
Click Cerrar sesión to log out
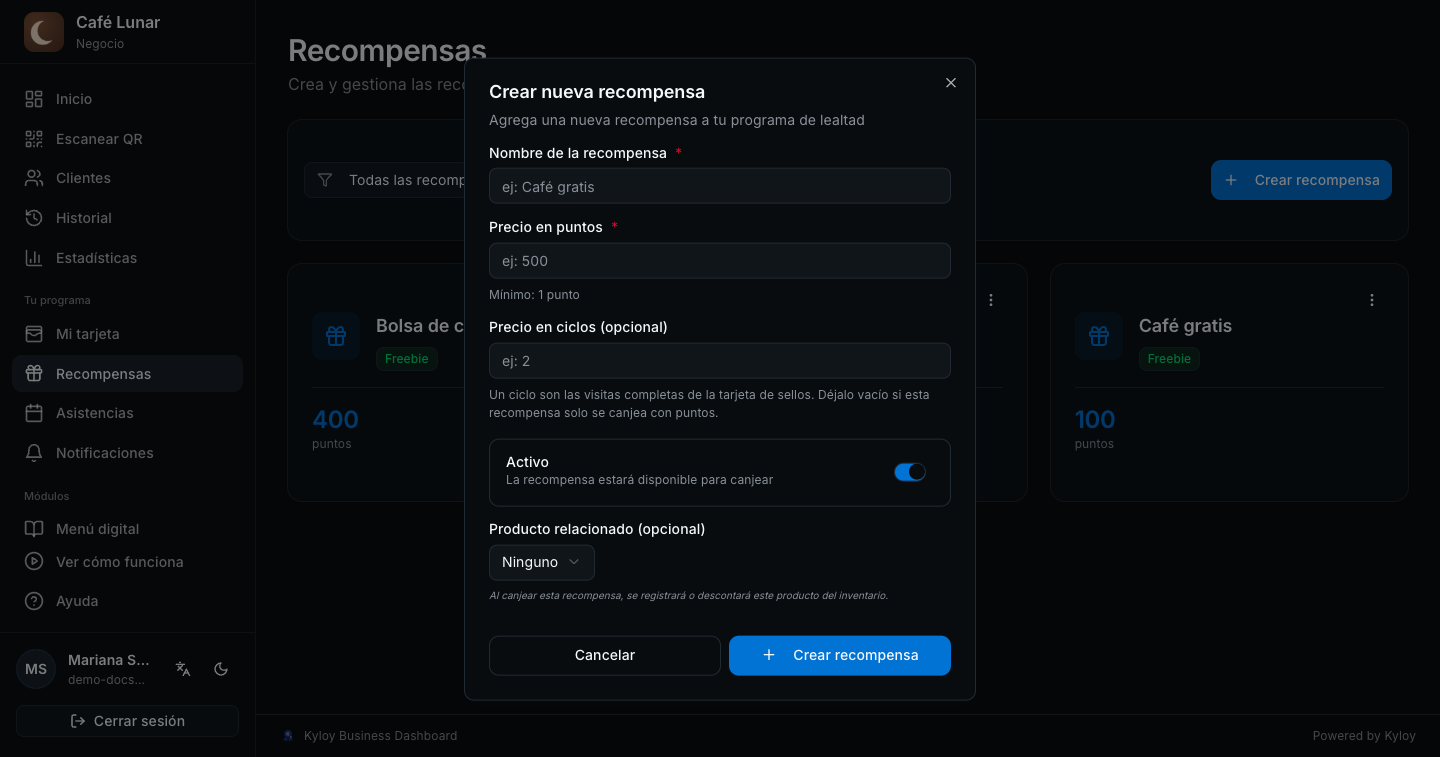tap(128, 721)
